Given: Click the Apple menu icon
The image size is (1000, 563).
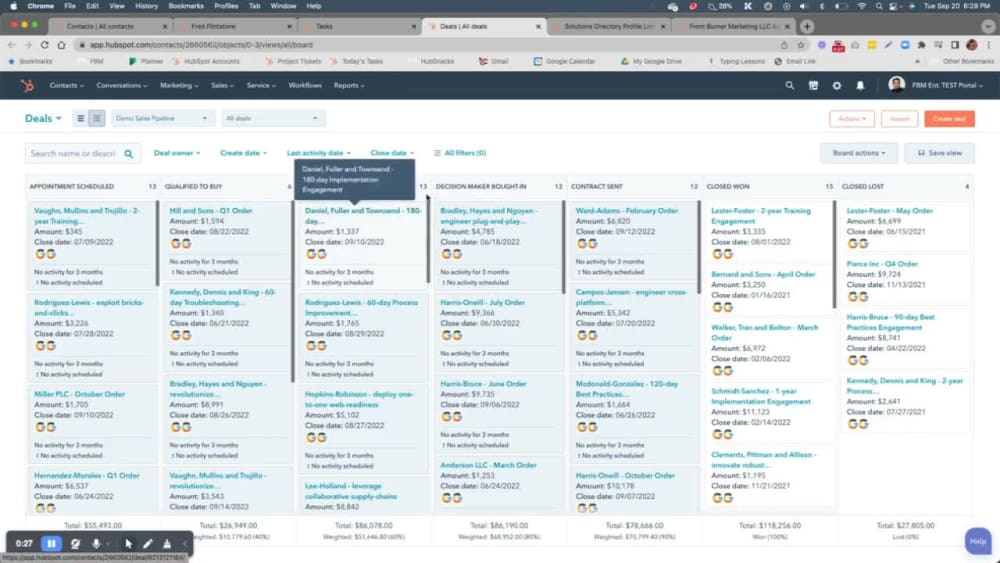Looking at the screenshot, I should pyautogui.click(x=13, y=6).
